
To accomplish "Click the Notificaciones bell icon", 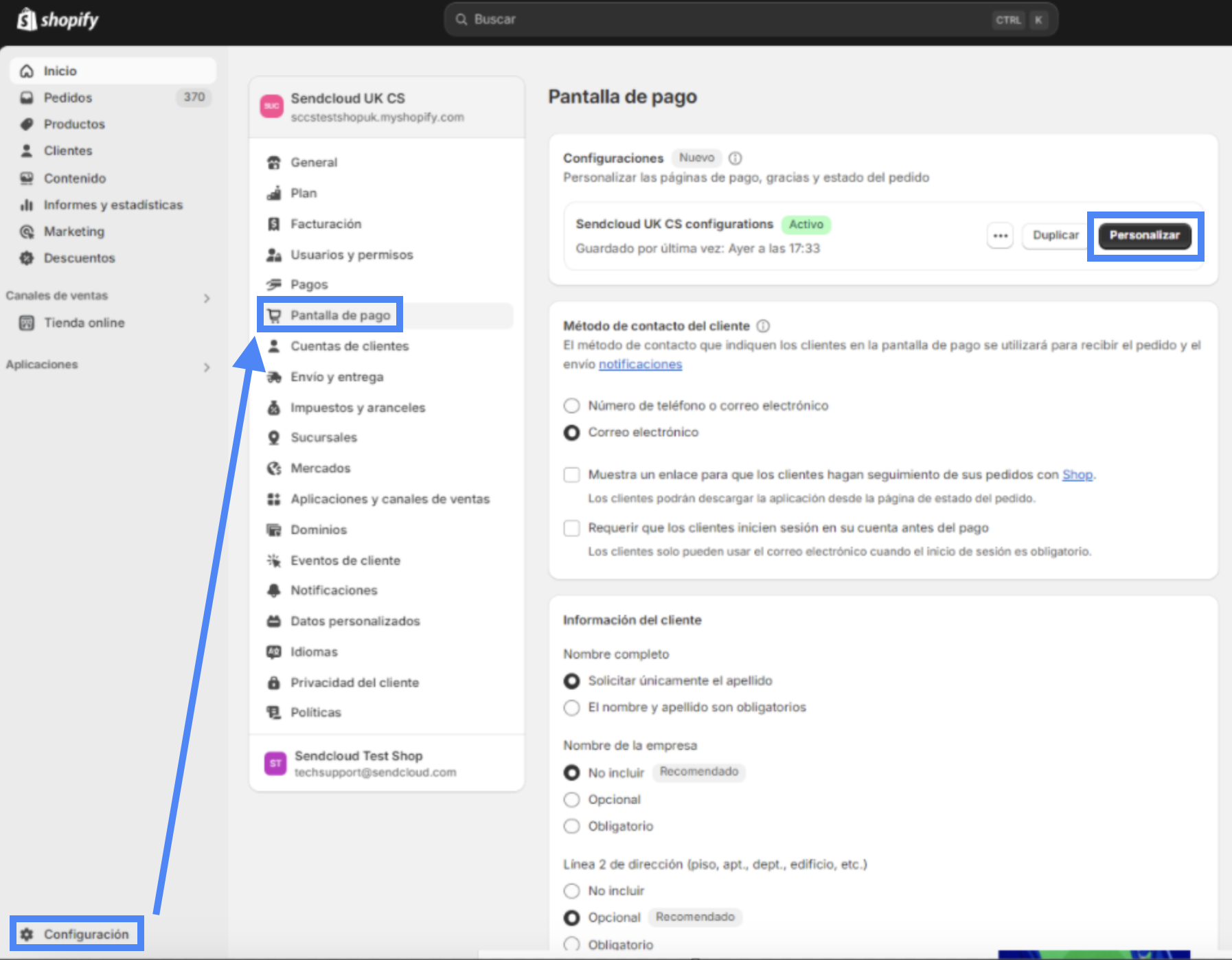I will pos(274,591).
